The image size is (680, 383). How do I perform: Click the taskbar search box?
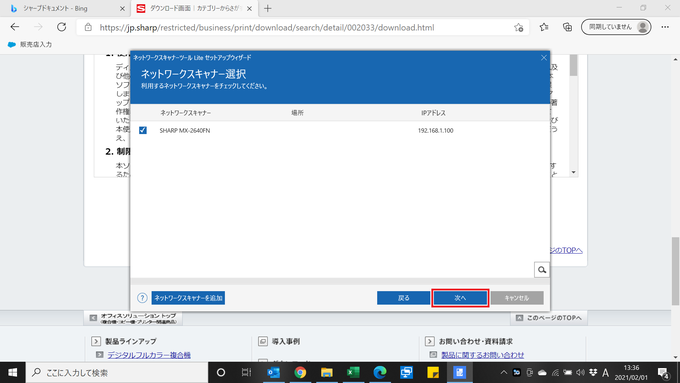point(117,373)
